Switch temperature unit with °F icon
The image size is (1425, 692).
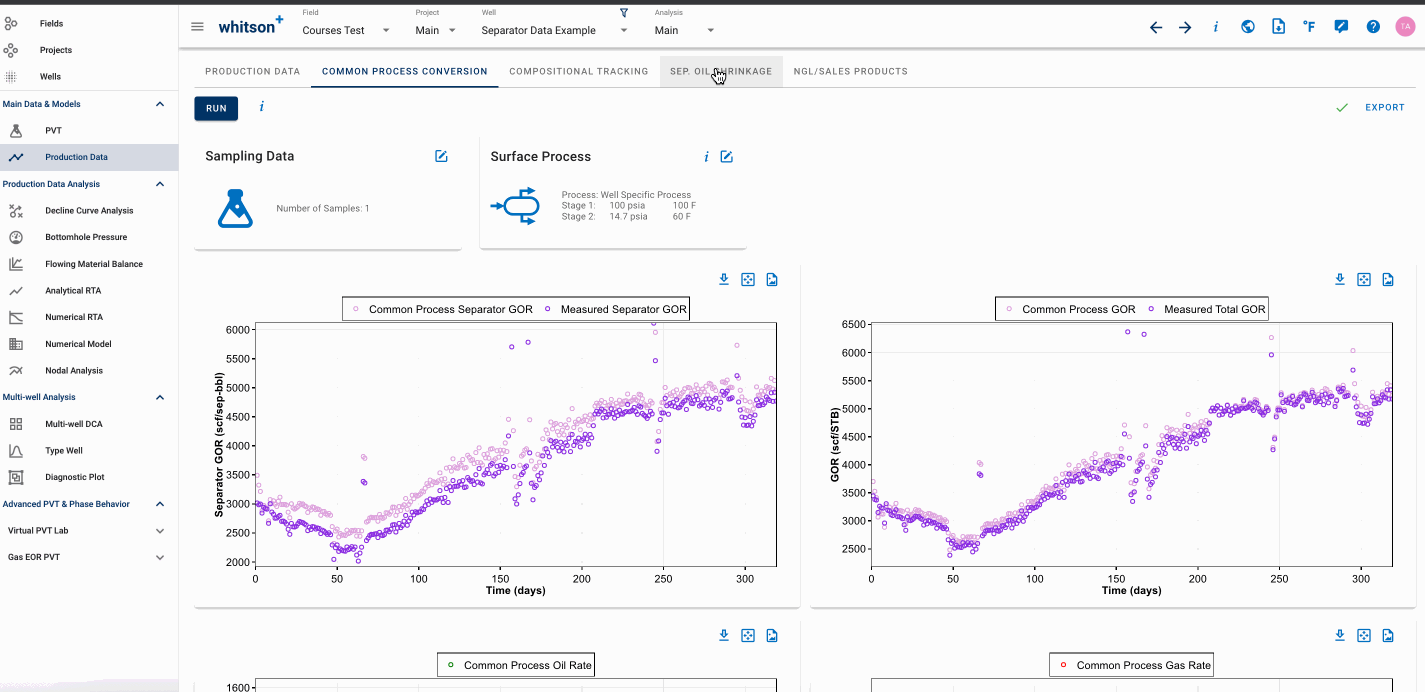pyautogui.click(x=1309, y=27)
